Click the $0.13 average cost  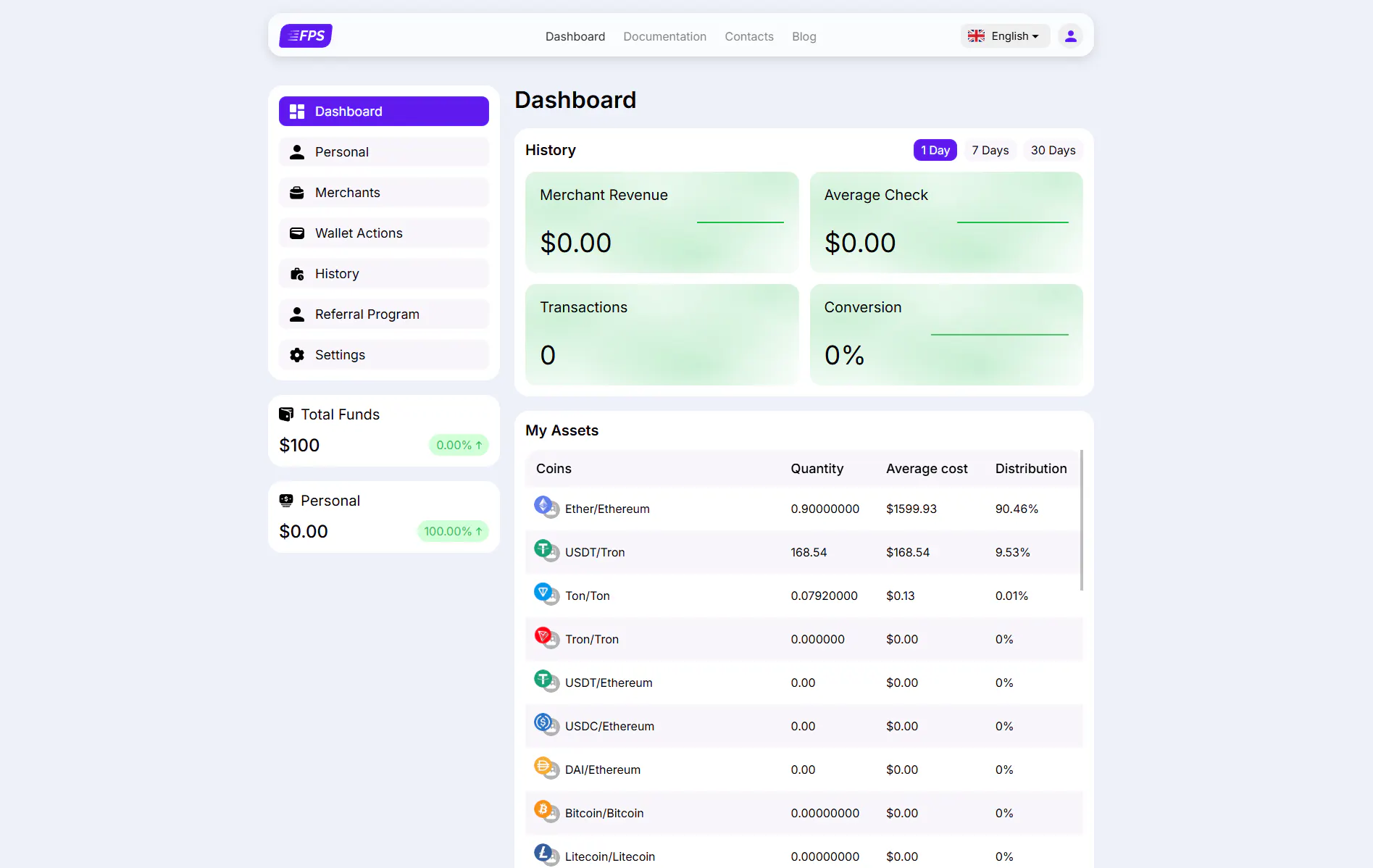pos(901,596)
